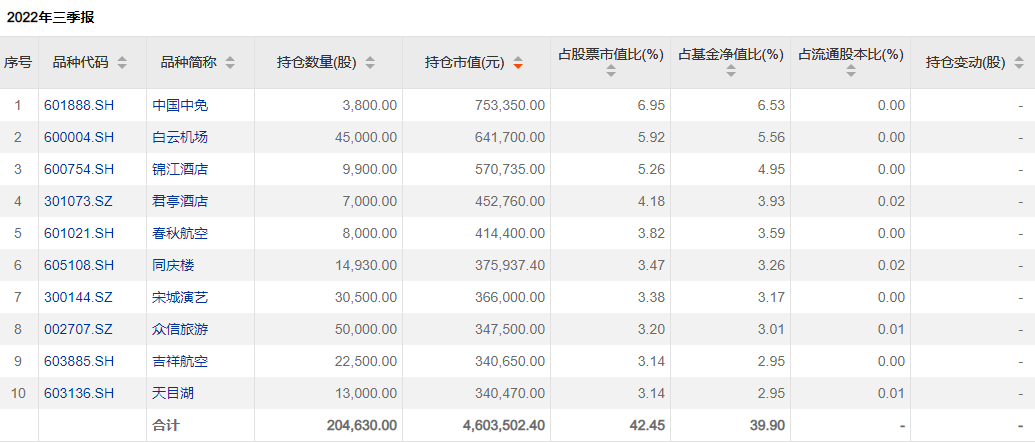Image resolution: width=1035 pixels, height=443 pixels.
Task: Open the 春秋航空 stock link
Action: click(180, 234)
